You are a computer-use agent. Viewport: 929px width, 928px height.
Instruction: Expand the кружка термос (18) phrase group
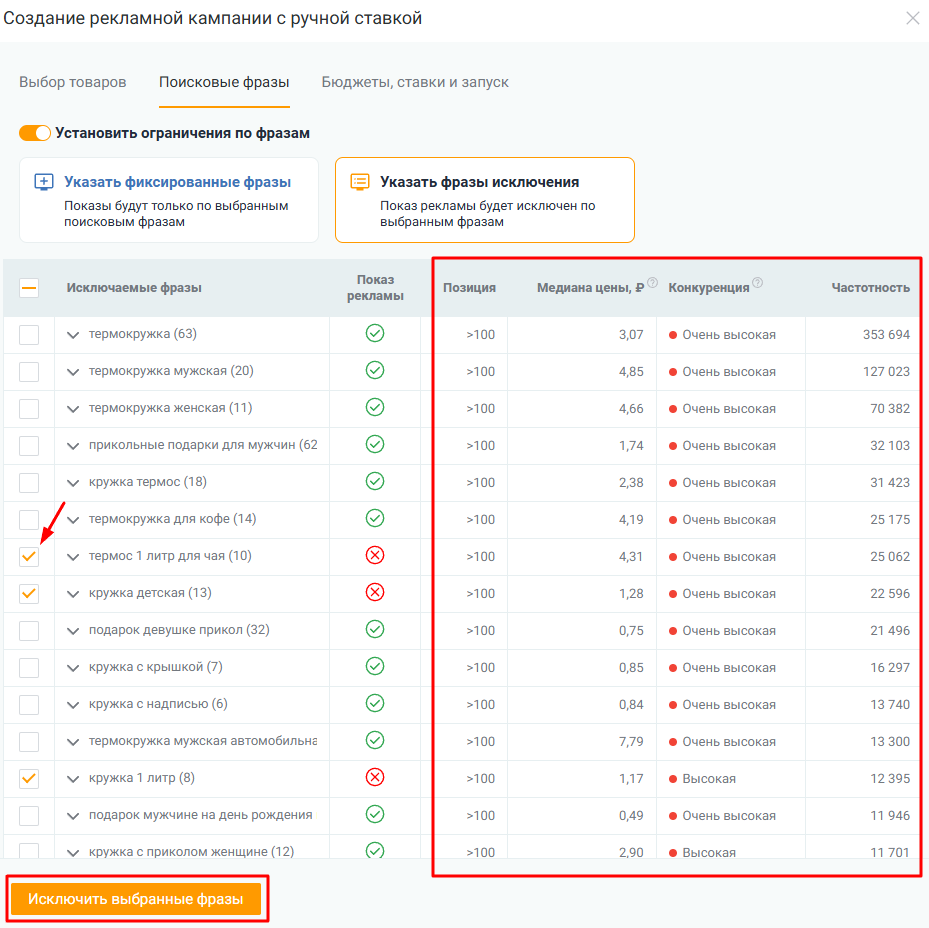(72, 482)
